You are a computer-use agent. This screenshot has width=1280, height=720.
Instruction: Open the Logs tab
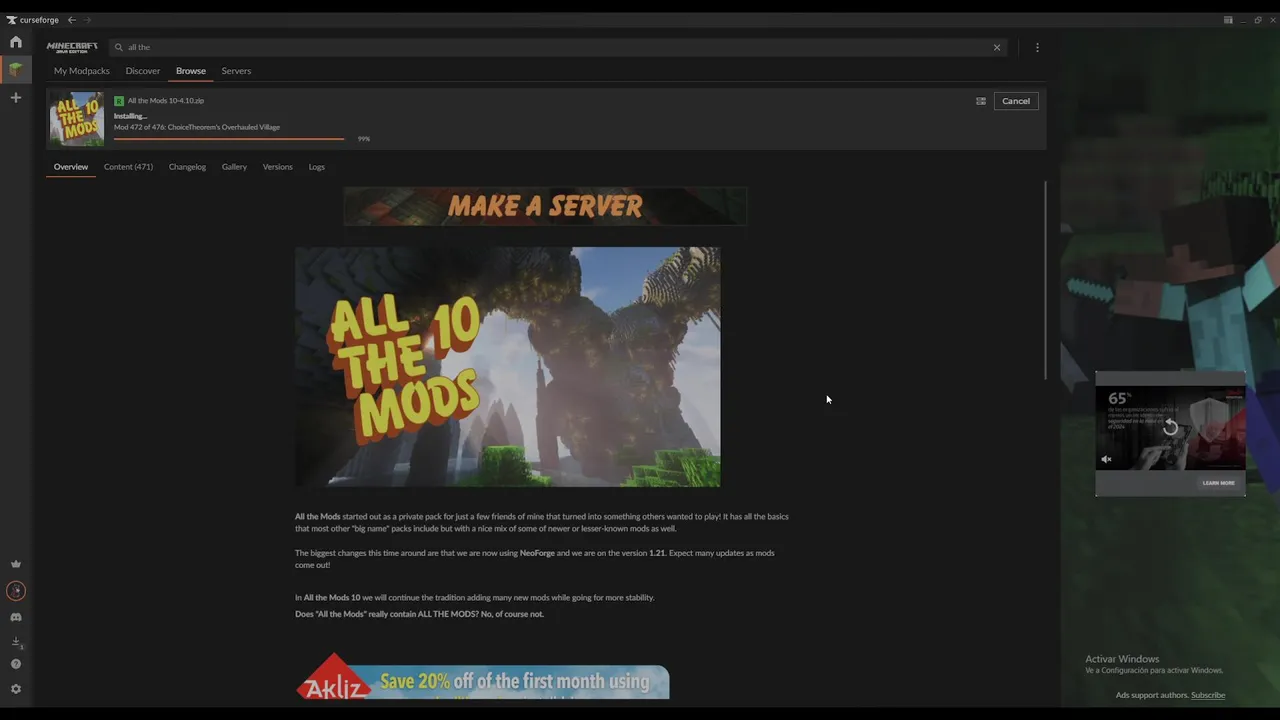tap(316, 167)
